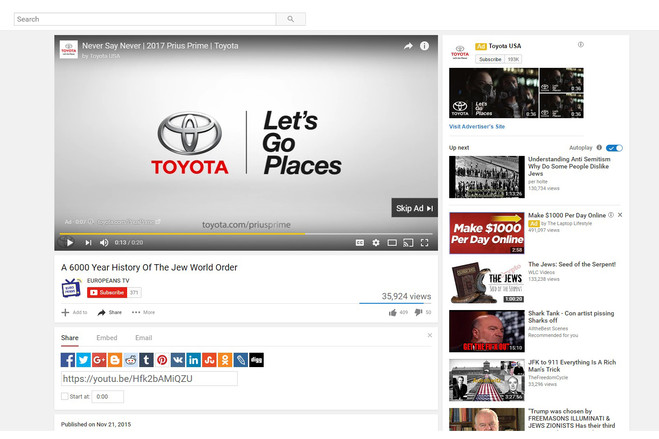This screenshot has width=659, height=439.
Task: Dismiss the Make $1000 ad with X
Action: (x=620, y=215)
